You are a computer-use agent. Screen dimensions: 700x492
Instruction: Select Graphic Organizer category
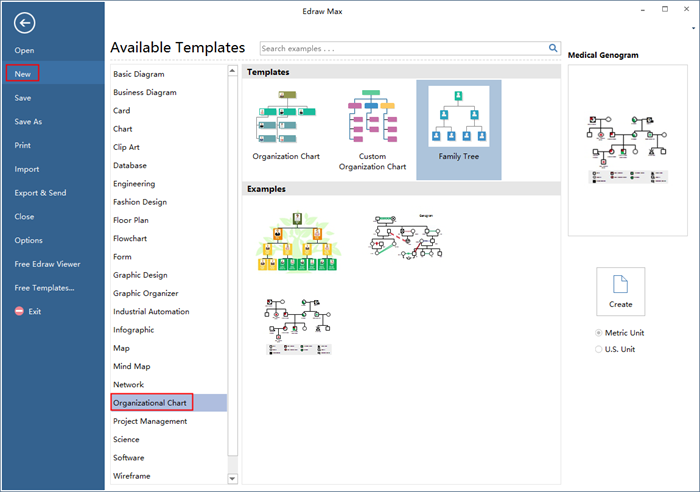pyautogui.click(x=146, y=294)
